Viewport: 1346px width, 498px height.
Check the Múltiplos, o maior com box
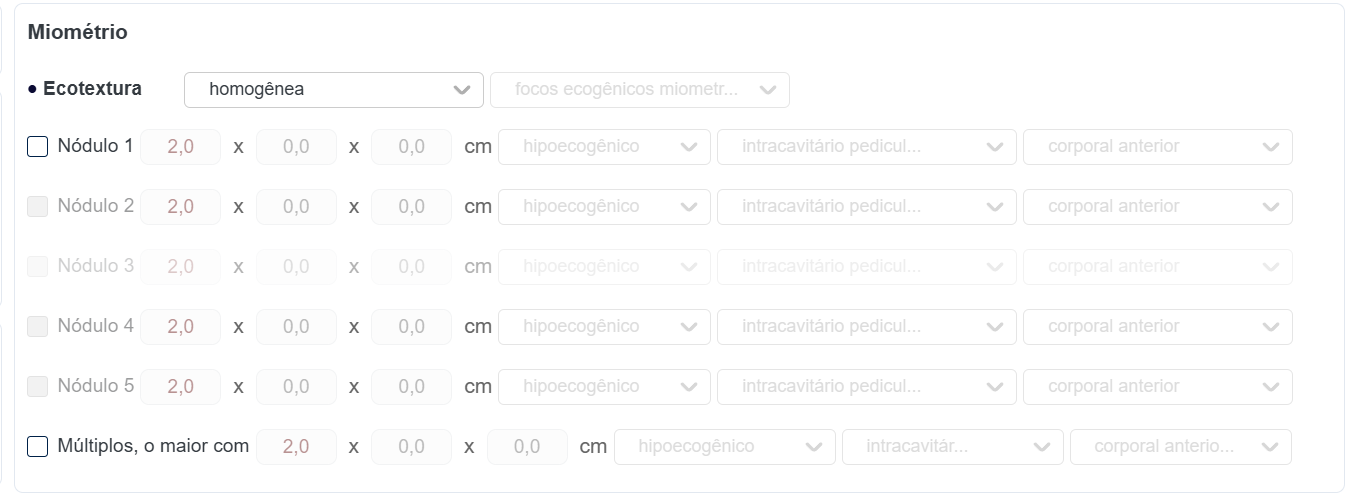point(37,447)
